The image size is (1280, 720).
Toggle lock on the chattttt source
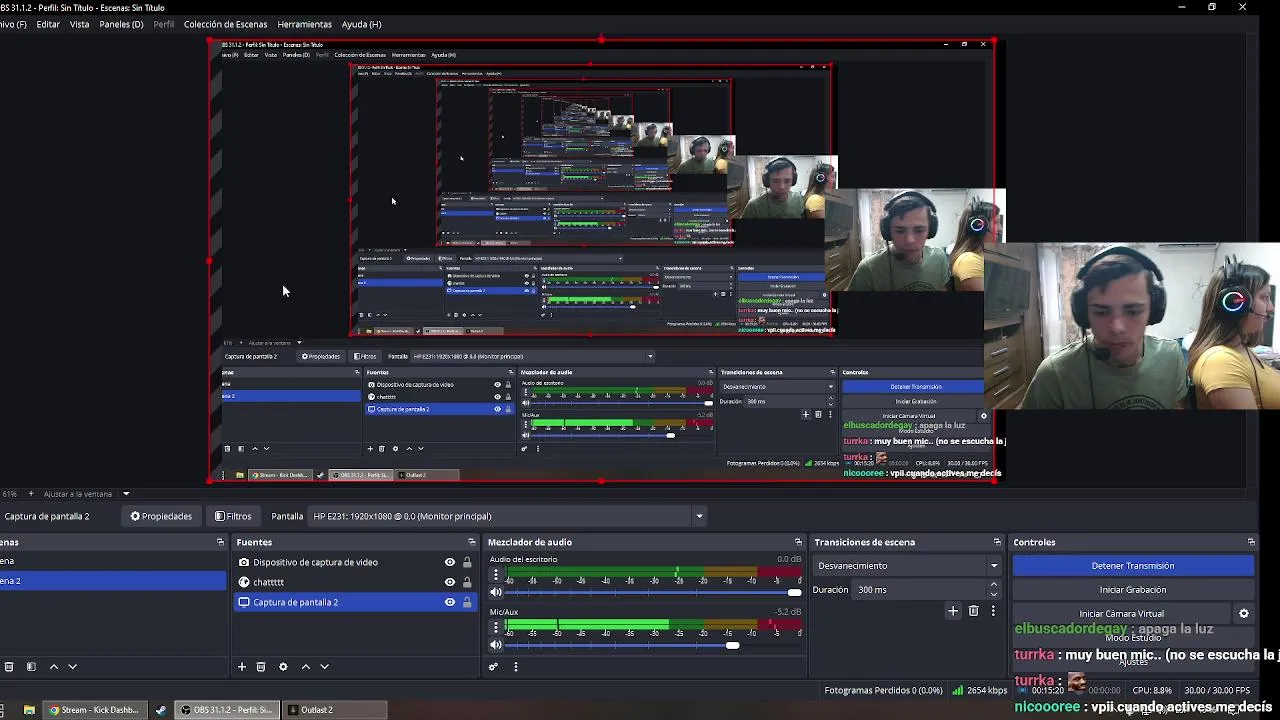click(x=467, y=582)
